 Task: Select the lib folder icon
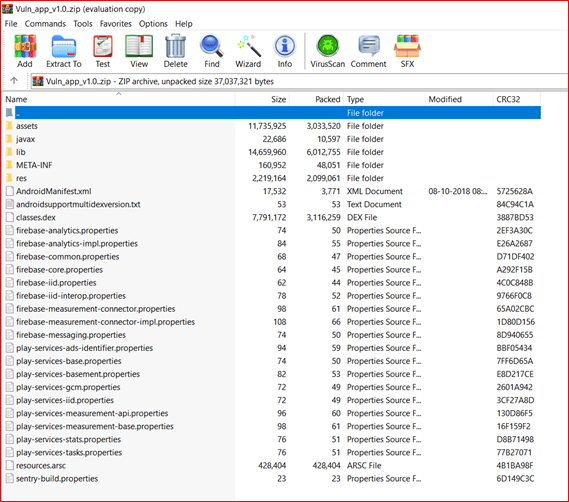(x=9, y=152)
